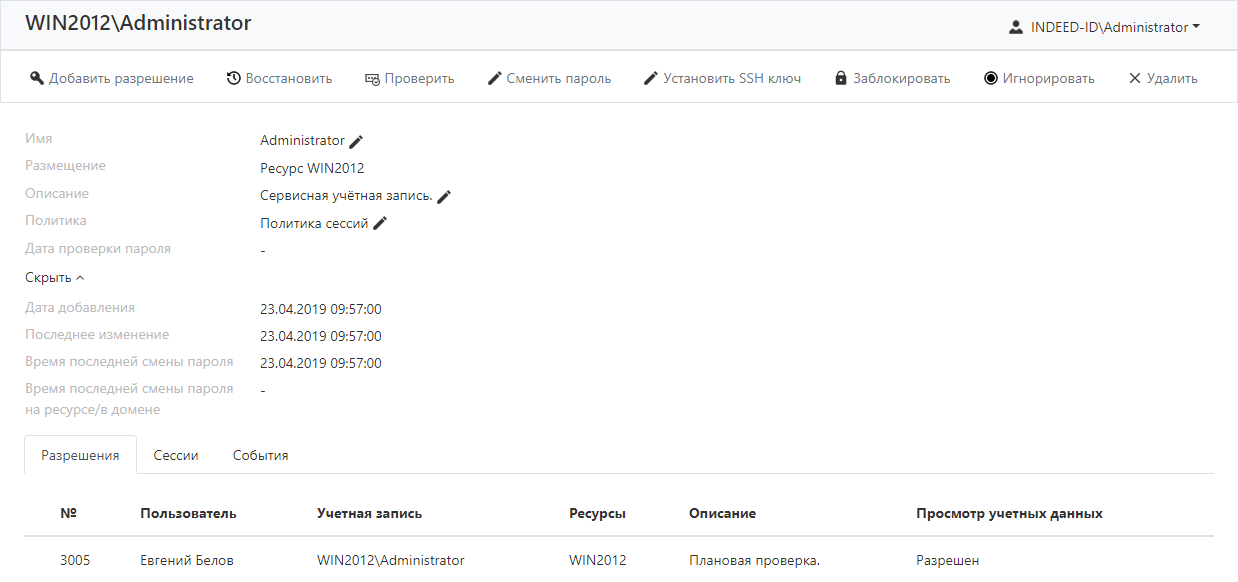Collapse details with Скрыть

pyautogui.click(x=54, y=278)
